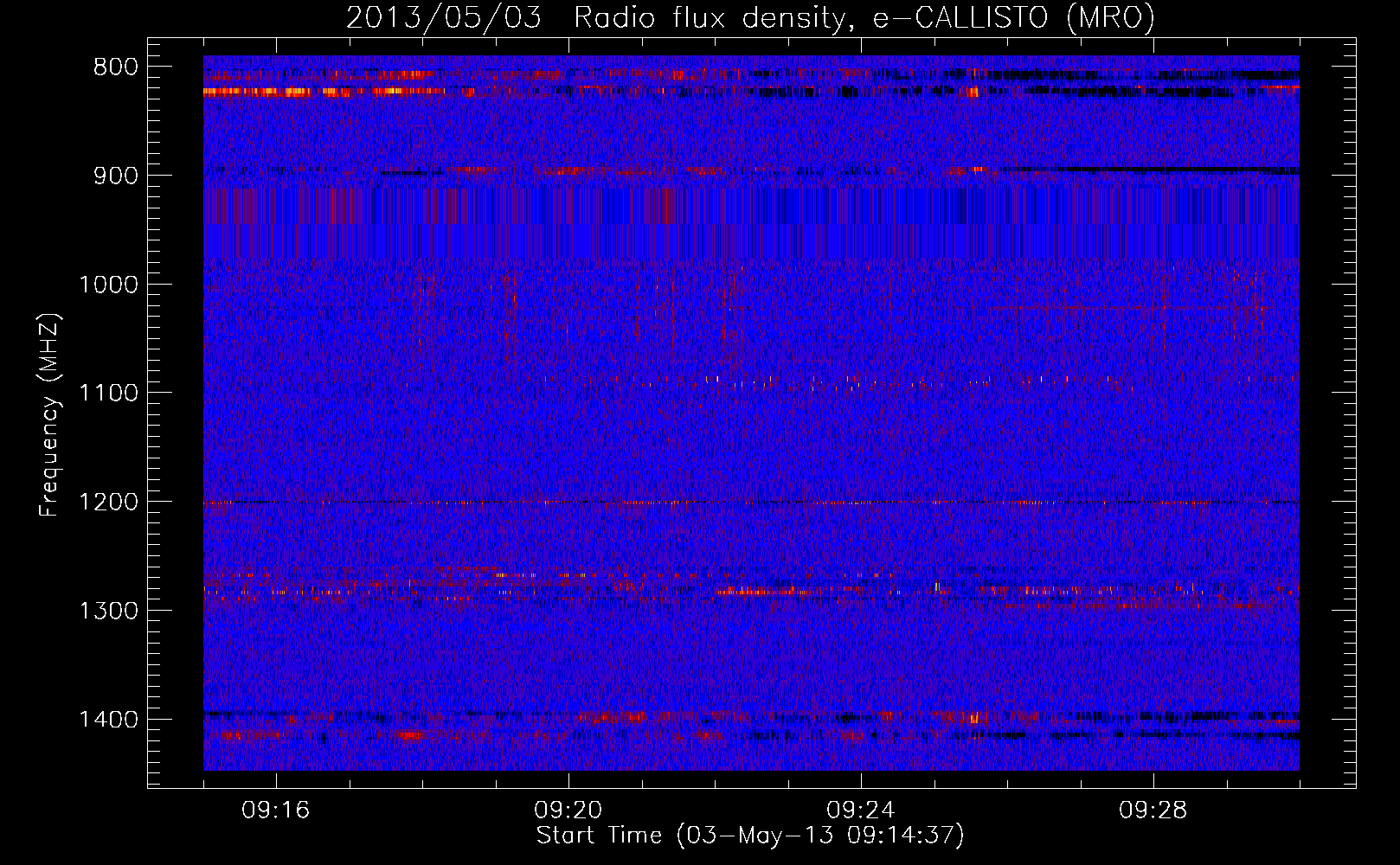Click the 09:28 time tick label

[1153, 811]
